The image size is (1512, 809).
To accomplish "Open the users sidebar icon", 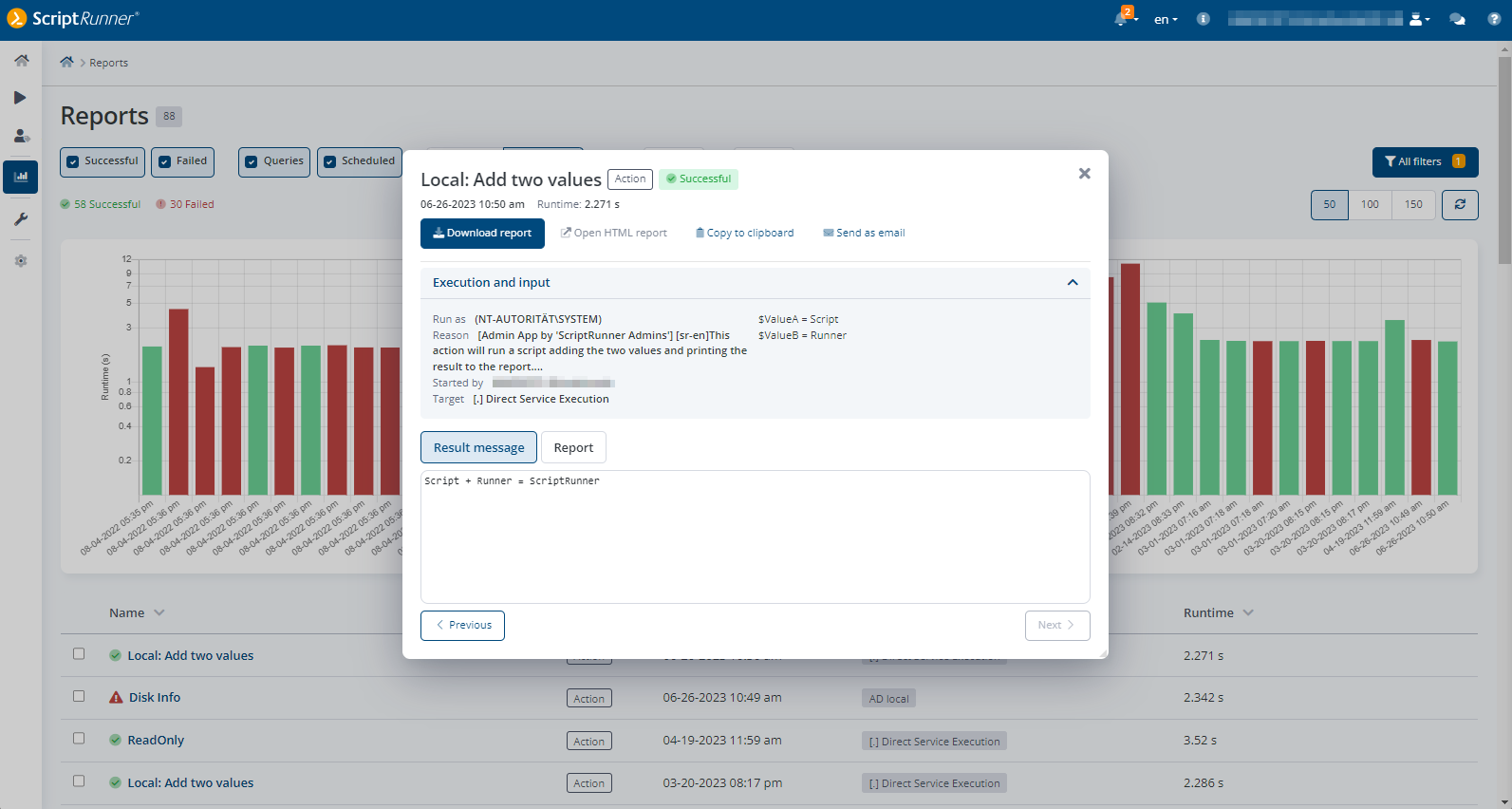I will [21, 136].
